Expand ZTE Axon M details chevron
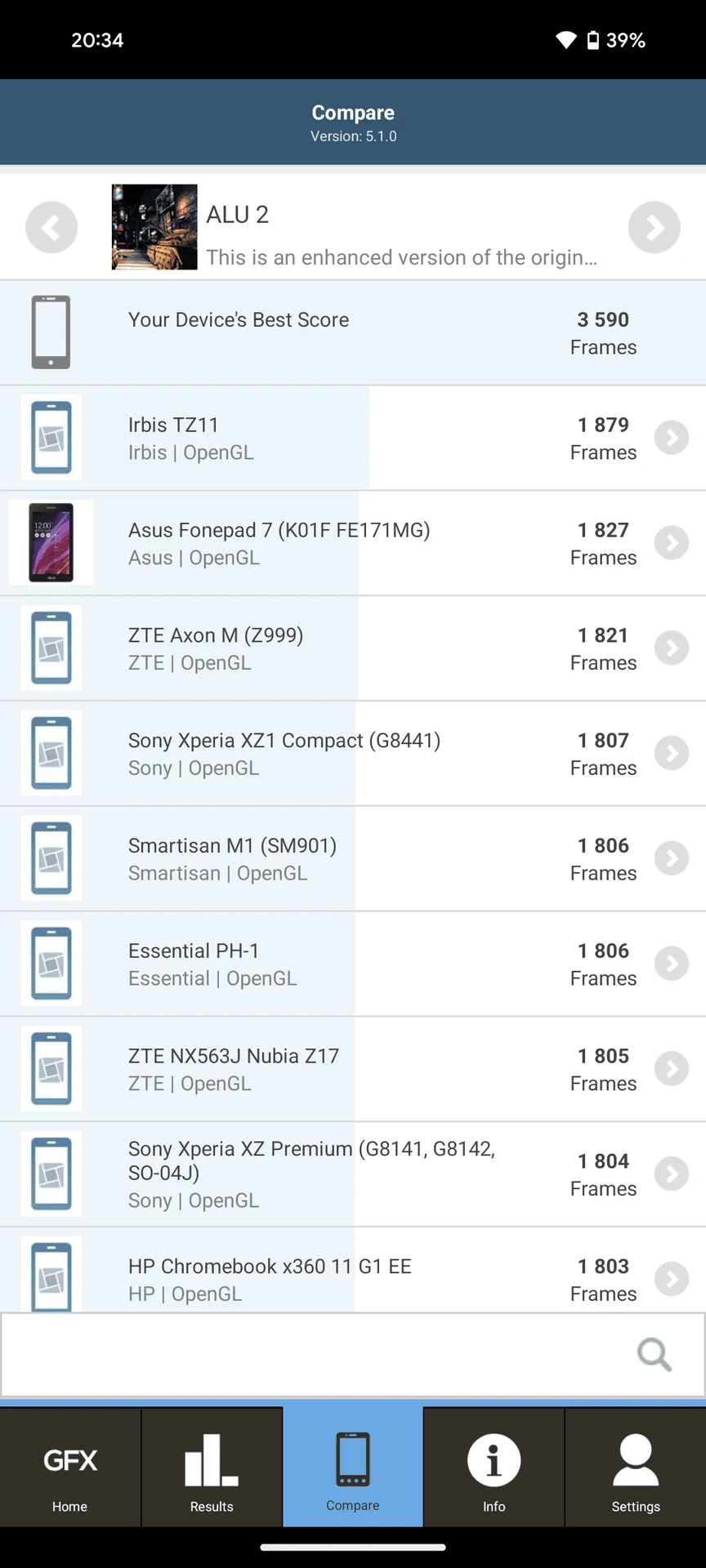706x1568 pixels. coord(672,648)
